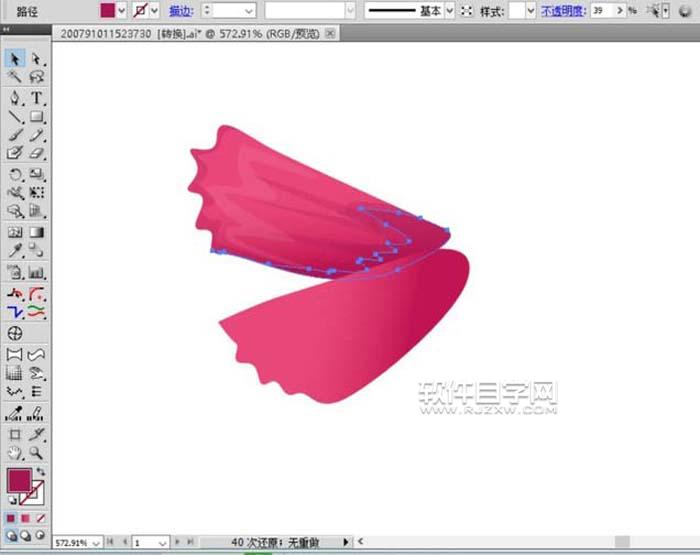Select the Hand tool
Viewport: 700px width, 555px height.
click(15, 454)
